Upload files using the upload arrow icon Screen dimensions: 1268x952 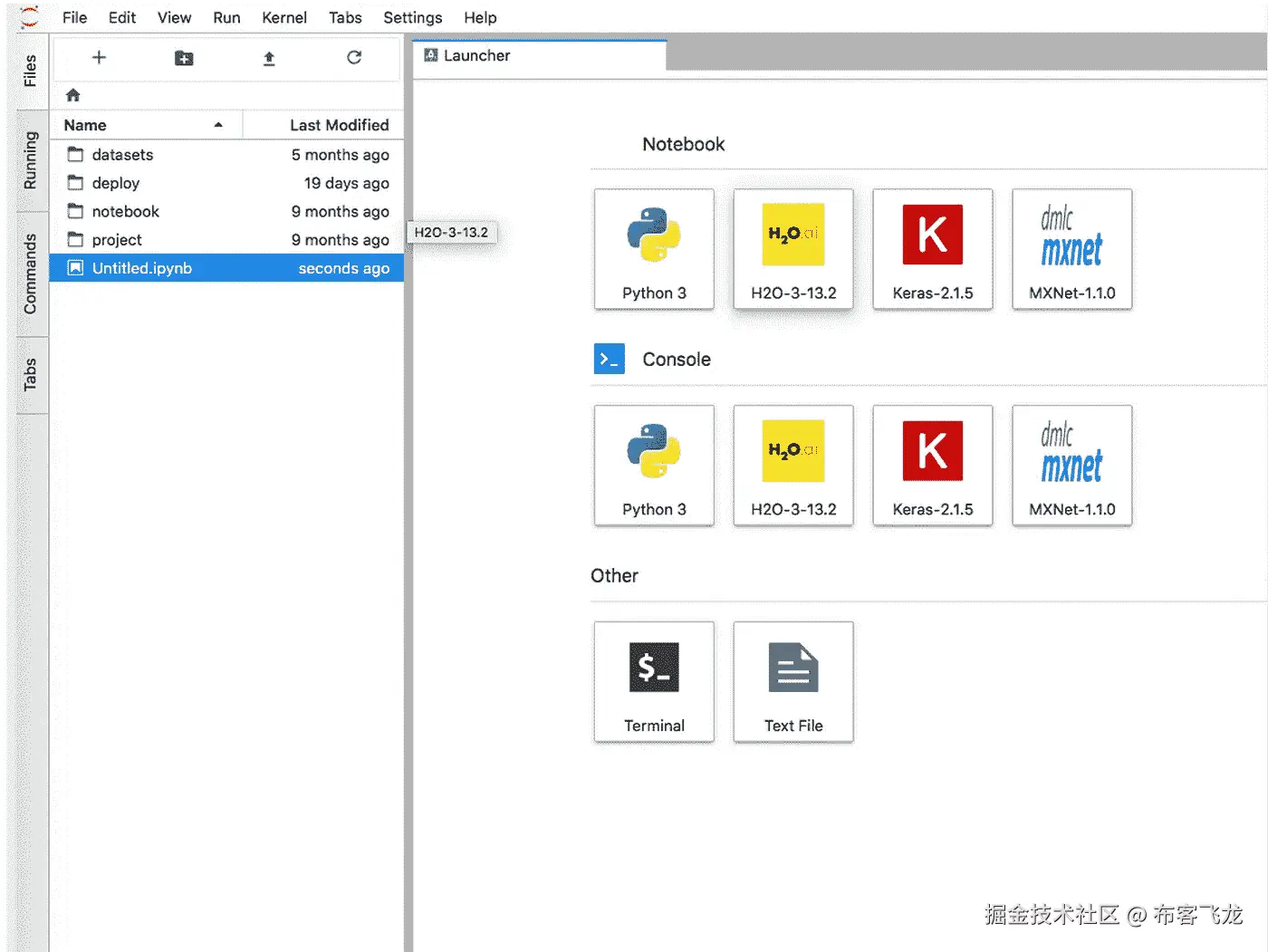[x=269, y=58]
